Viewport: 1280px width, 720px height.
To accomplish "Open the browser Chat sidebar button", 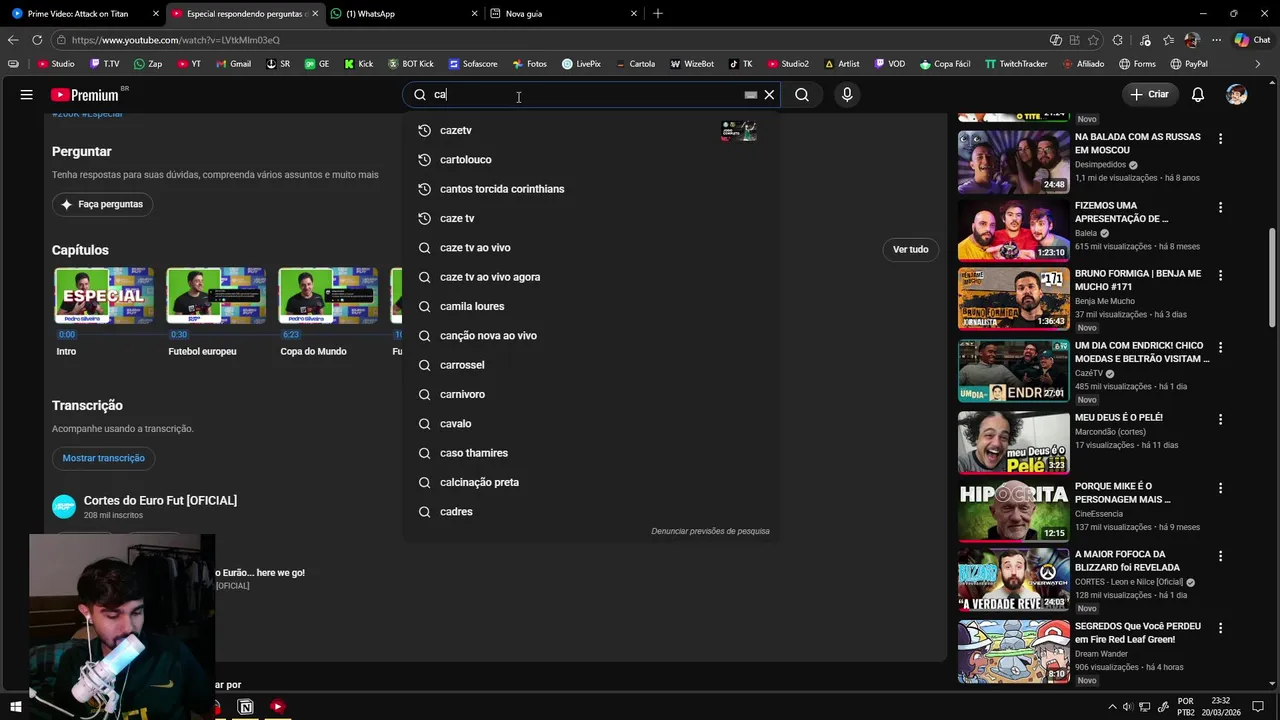I will pyautogui.click(x=1252, y=40).
